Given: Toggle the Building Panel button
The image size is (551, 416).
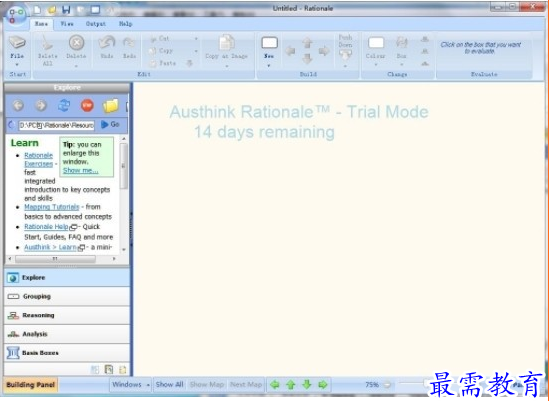Looking at the screenshot, I should tap(31, 385).
